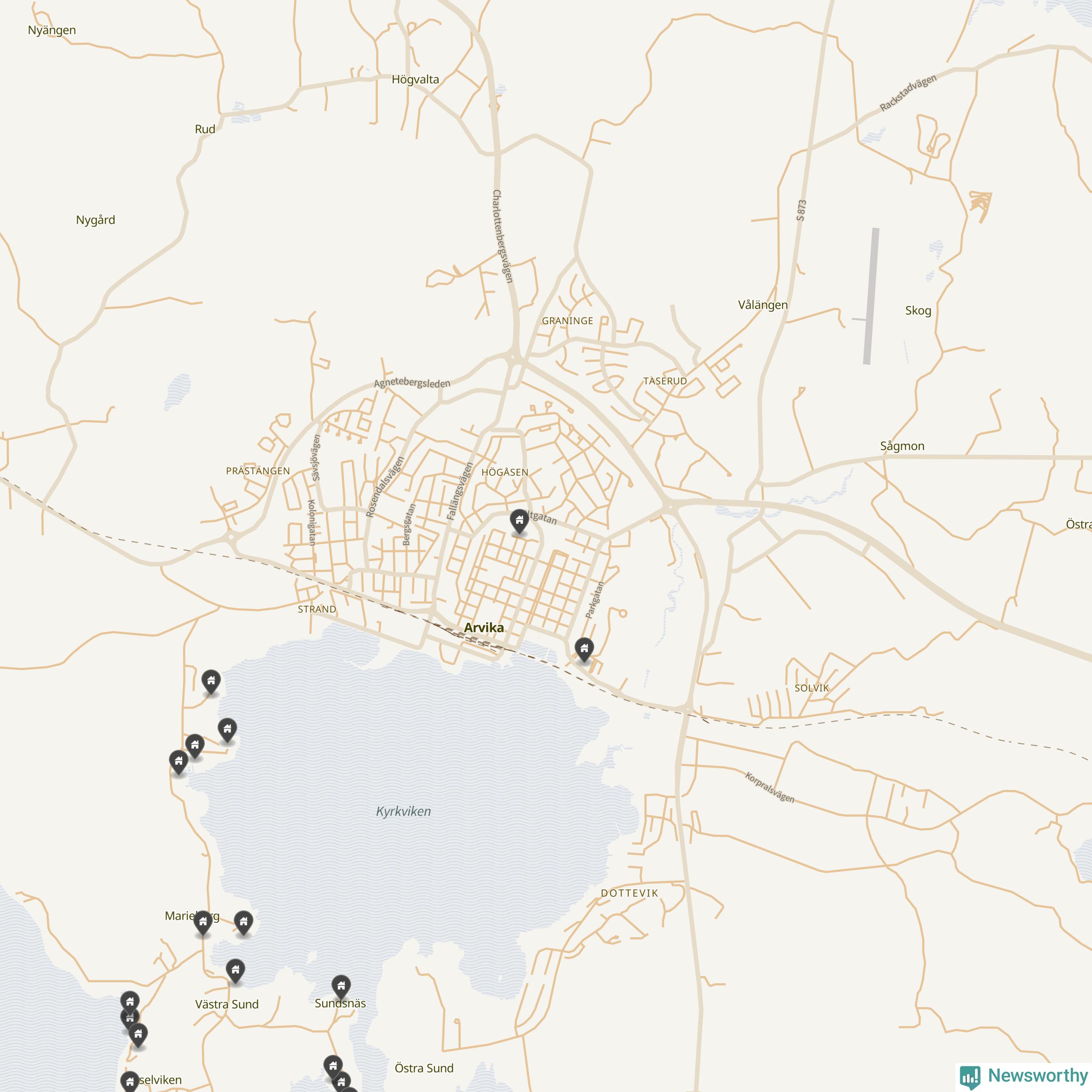This screenshot has height=1092, width=1092.
Task: Open the house marker directly above Västra Sund
Action: tap(235, 970)
